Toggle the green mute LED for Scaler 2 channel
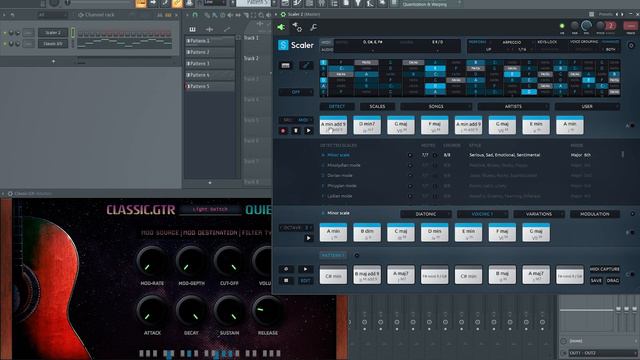The height and width of the screenshot is (360, 640). [5, 33]
